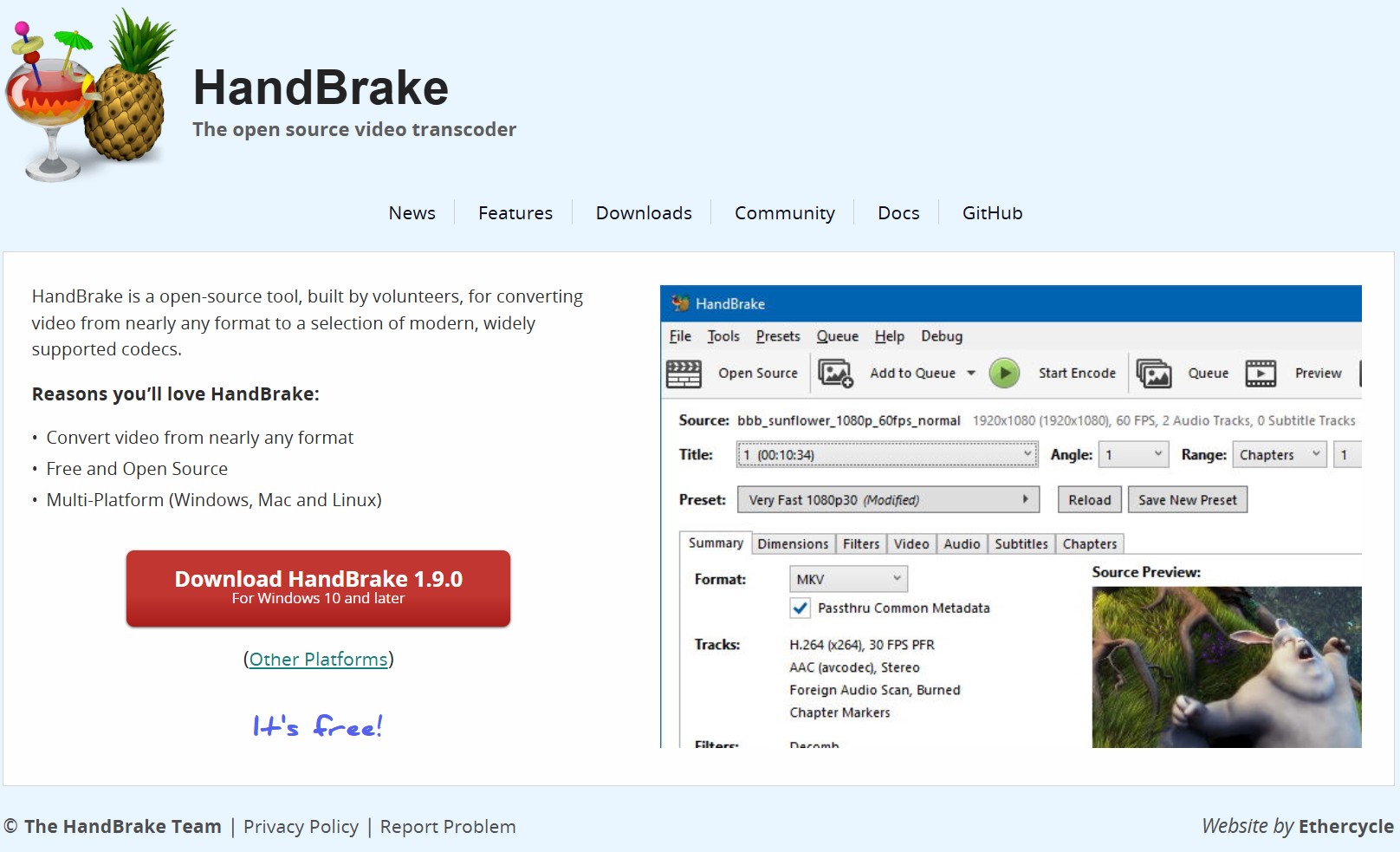The width and height of the screenshot is (1400, 852).
Task: Open the Angle dropdown
Action: (x=1133, y=455)
